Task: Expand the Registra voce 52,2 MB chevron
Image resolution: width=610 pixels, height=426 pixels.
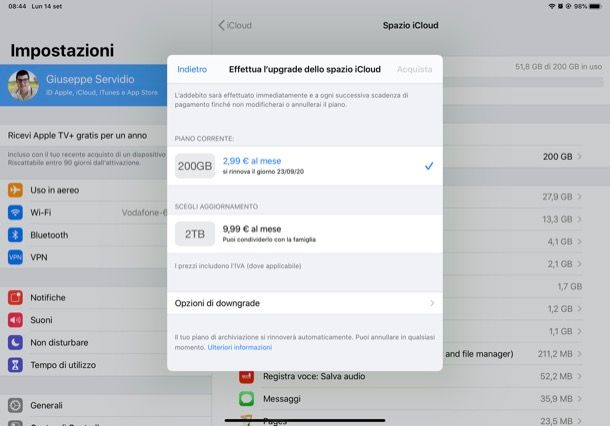Action: 579,376
